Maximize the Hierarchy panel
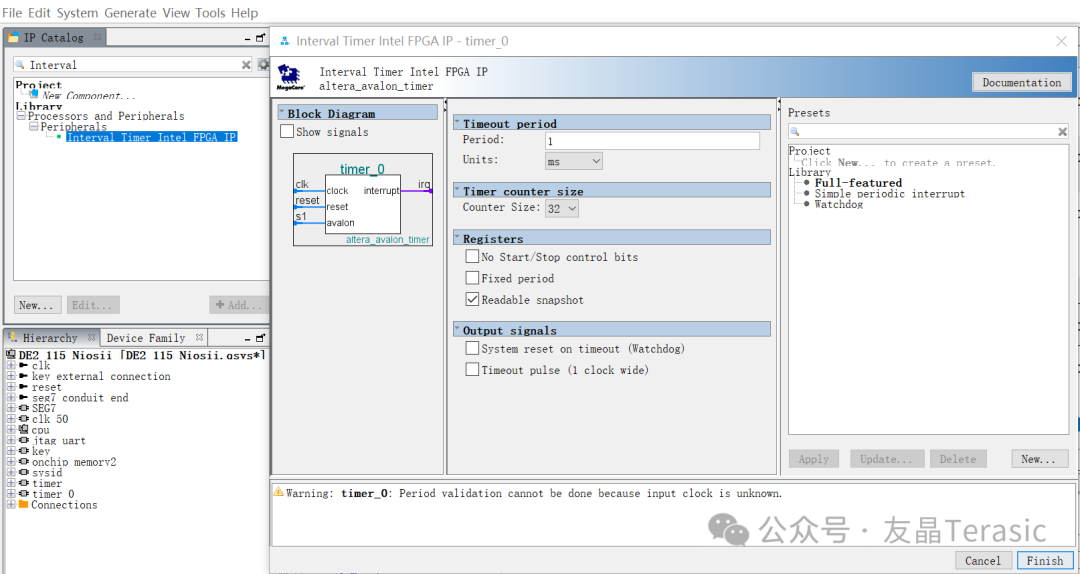The width and height of the screenshot is (1080, 574). 261,338
